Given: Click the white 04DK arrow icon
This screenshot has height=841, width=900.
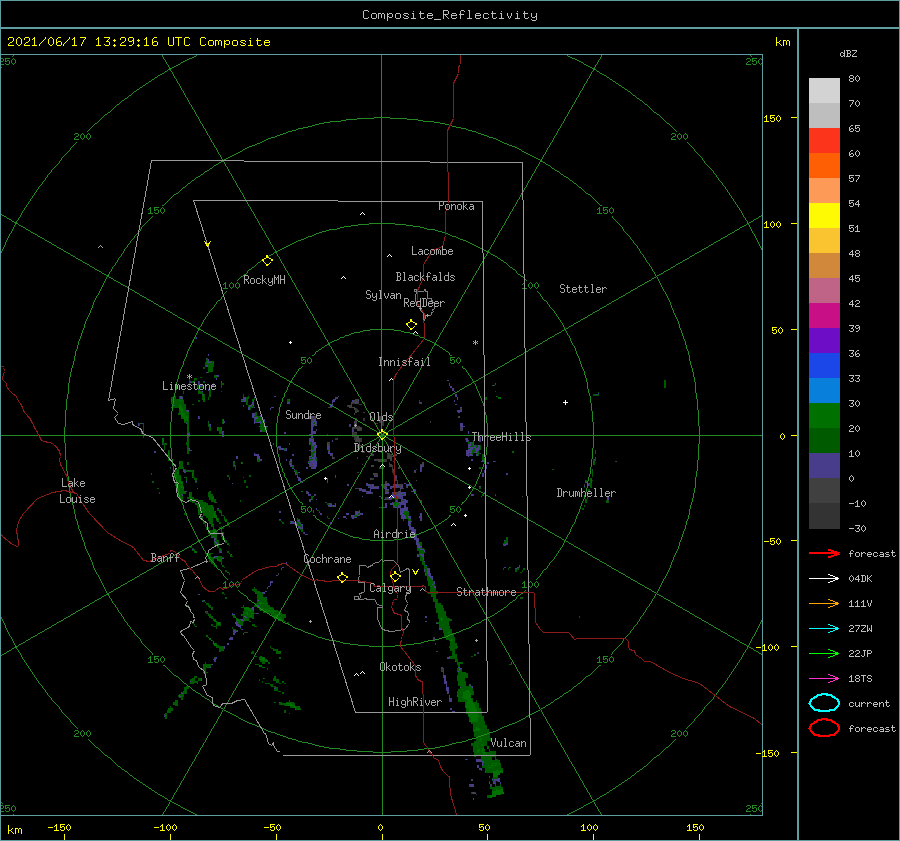Looking at the screenshot, I should click(x=824, y=579).
